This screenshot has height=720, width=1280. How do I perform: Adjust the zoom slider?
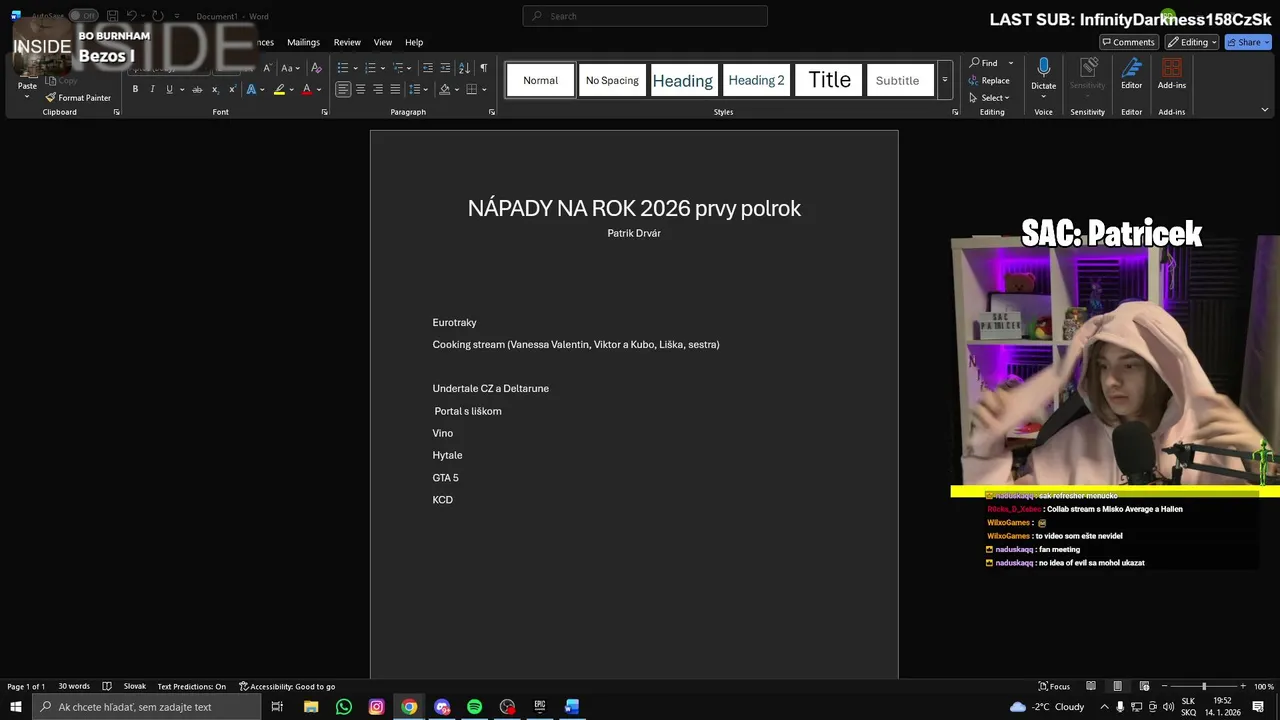pos(1204,686)
